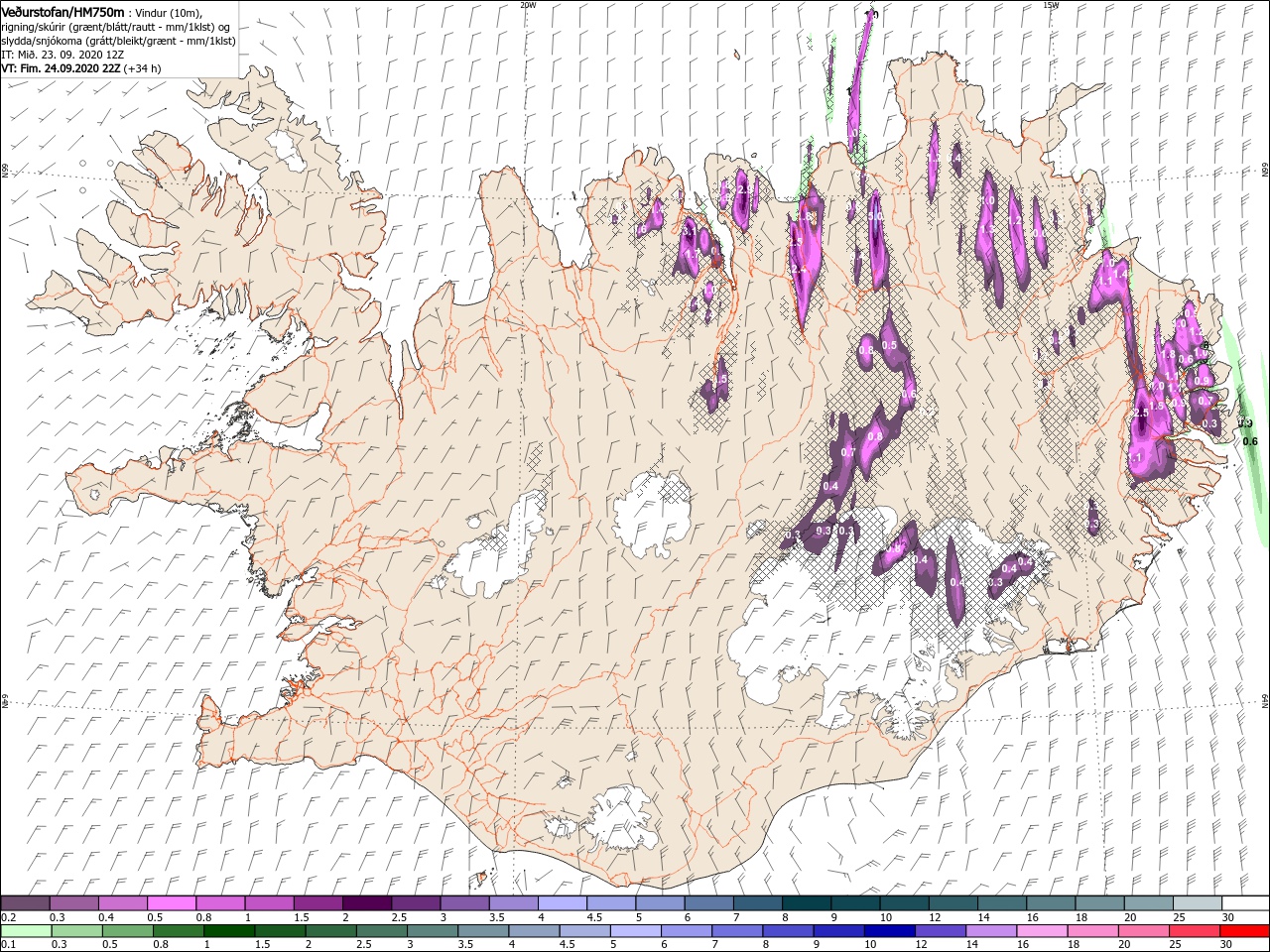Pick the magenta-purple 1.5–2 swatch, top legend row

tap(317, 903)
